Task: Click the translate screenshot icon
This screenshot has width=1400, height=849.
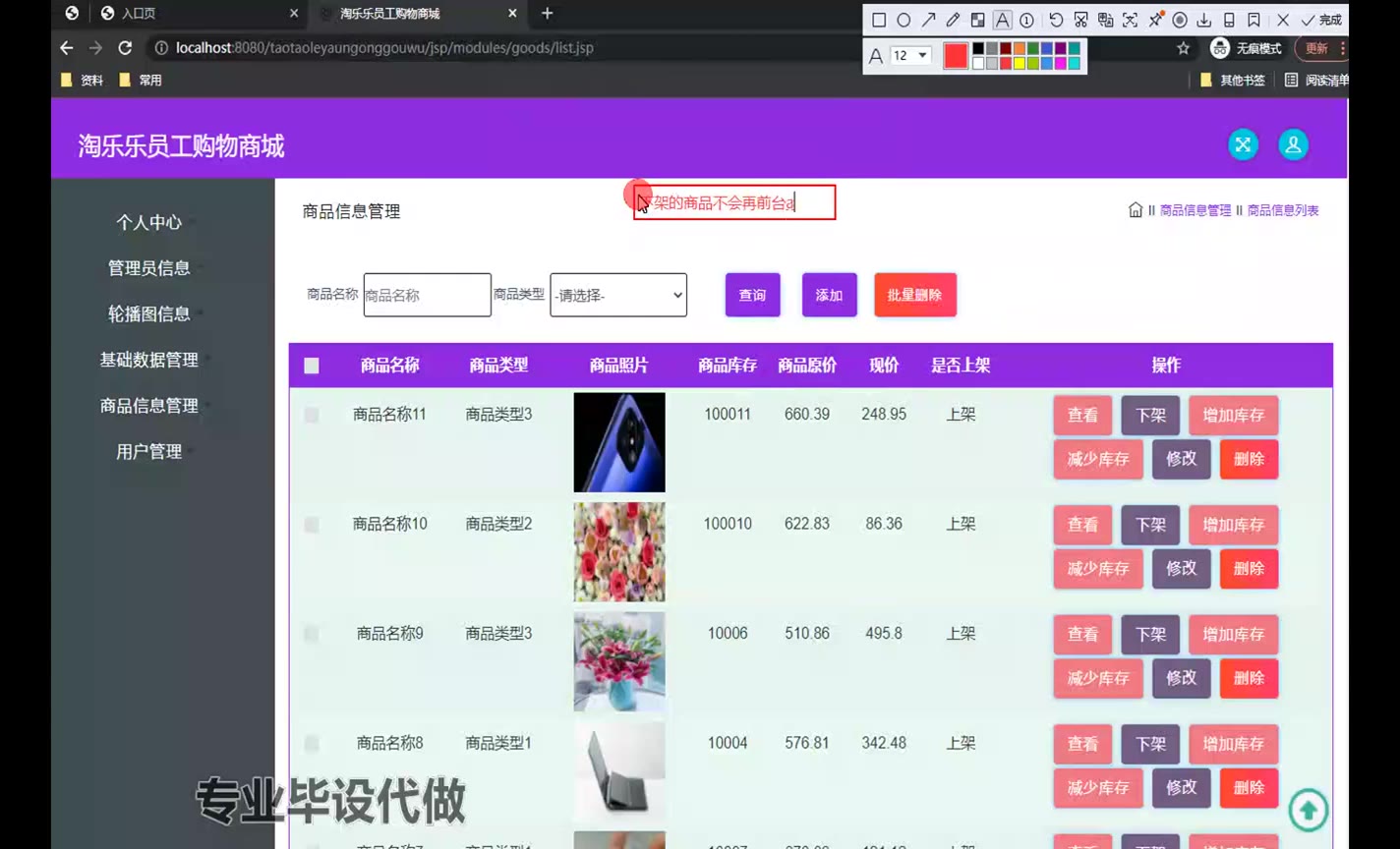Action: click(x=1105, y=20)
